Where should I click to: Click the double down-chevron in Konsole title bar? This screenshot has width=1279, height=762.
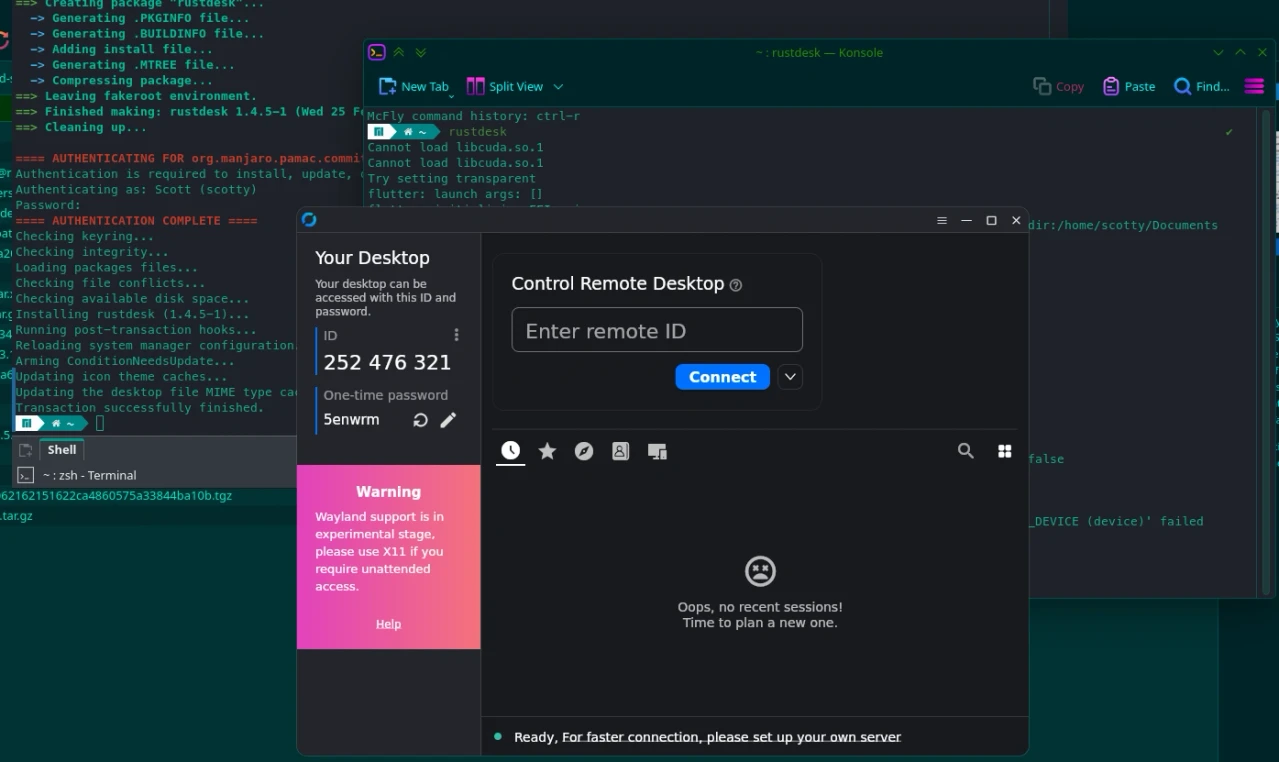point(420,52)
